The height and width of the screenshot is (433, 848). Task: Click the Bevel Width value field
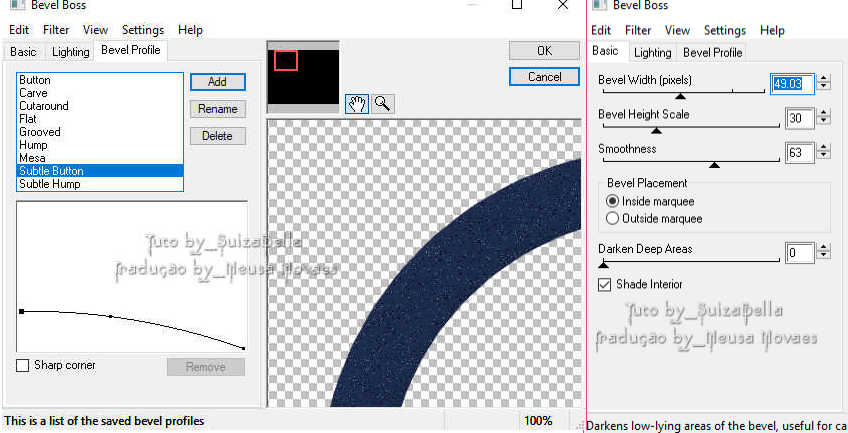pos(792,84)
